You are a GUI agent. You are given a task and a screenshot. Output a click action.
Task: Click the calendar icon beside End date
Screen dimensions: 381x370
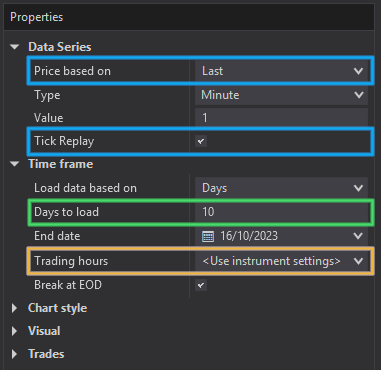(x=208, y=236)
